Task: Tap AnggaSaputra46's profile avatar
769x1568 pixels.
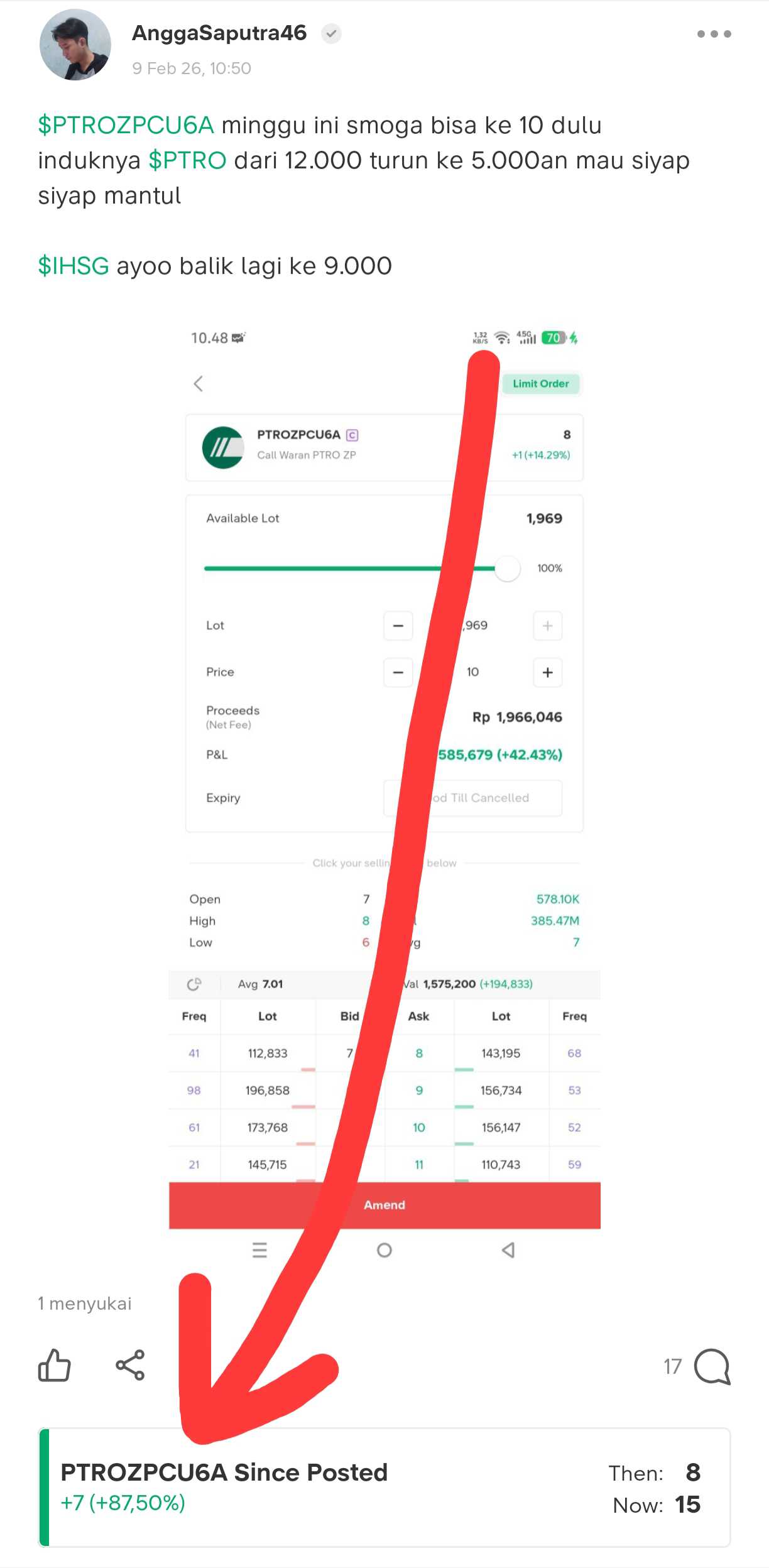Action: pos(75,45)
